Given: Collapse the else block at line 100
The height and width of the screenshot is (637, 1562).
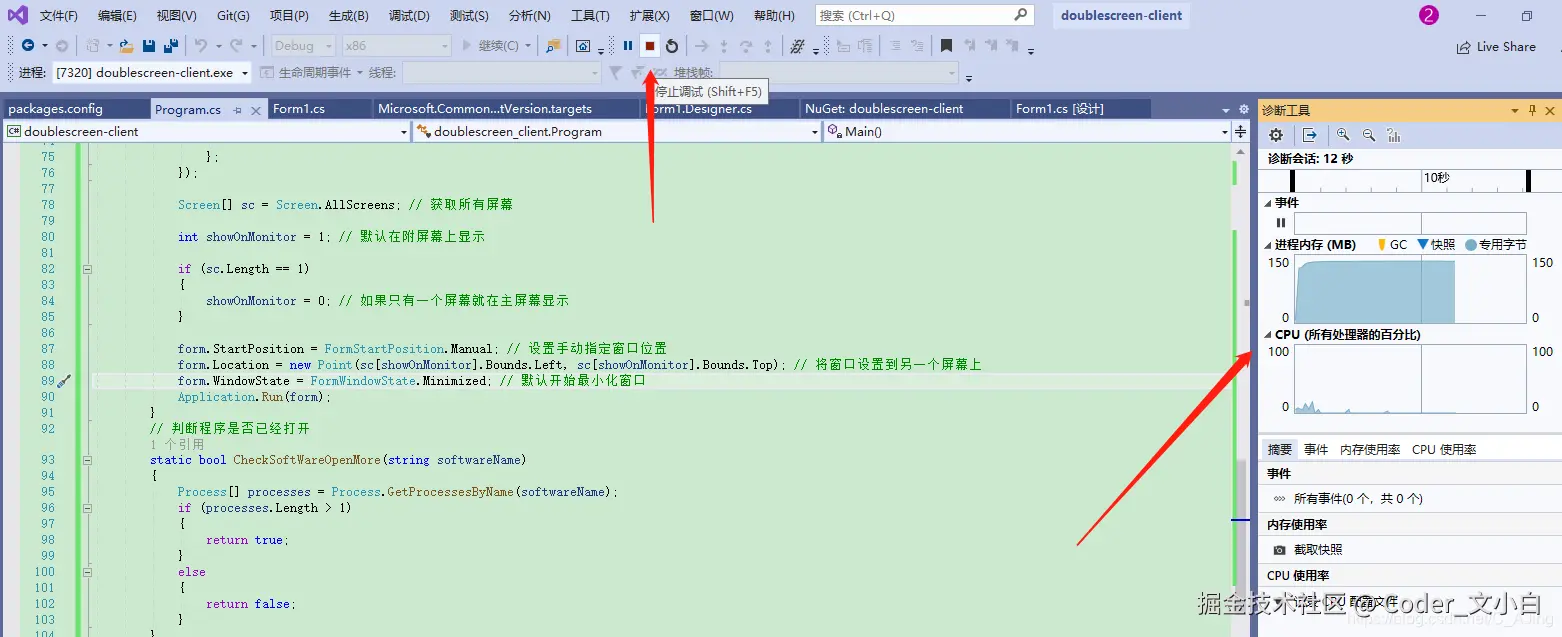Looking at the screenshot, I should click(x=87, y=572).
